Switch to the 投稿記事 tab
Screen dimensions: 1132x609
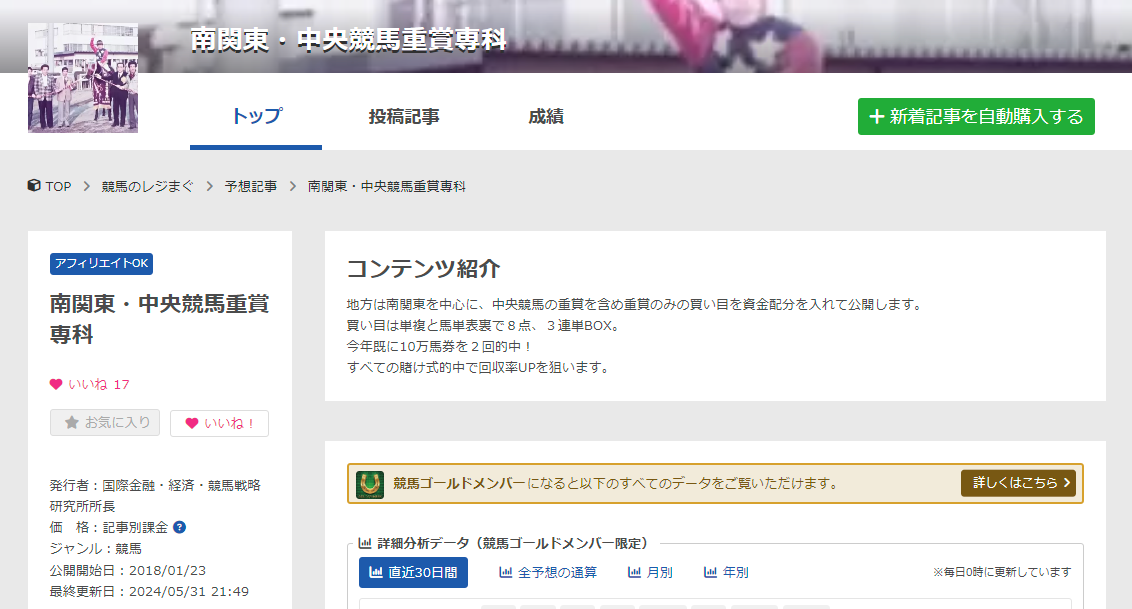pos(404,116)
